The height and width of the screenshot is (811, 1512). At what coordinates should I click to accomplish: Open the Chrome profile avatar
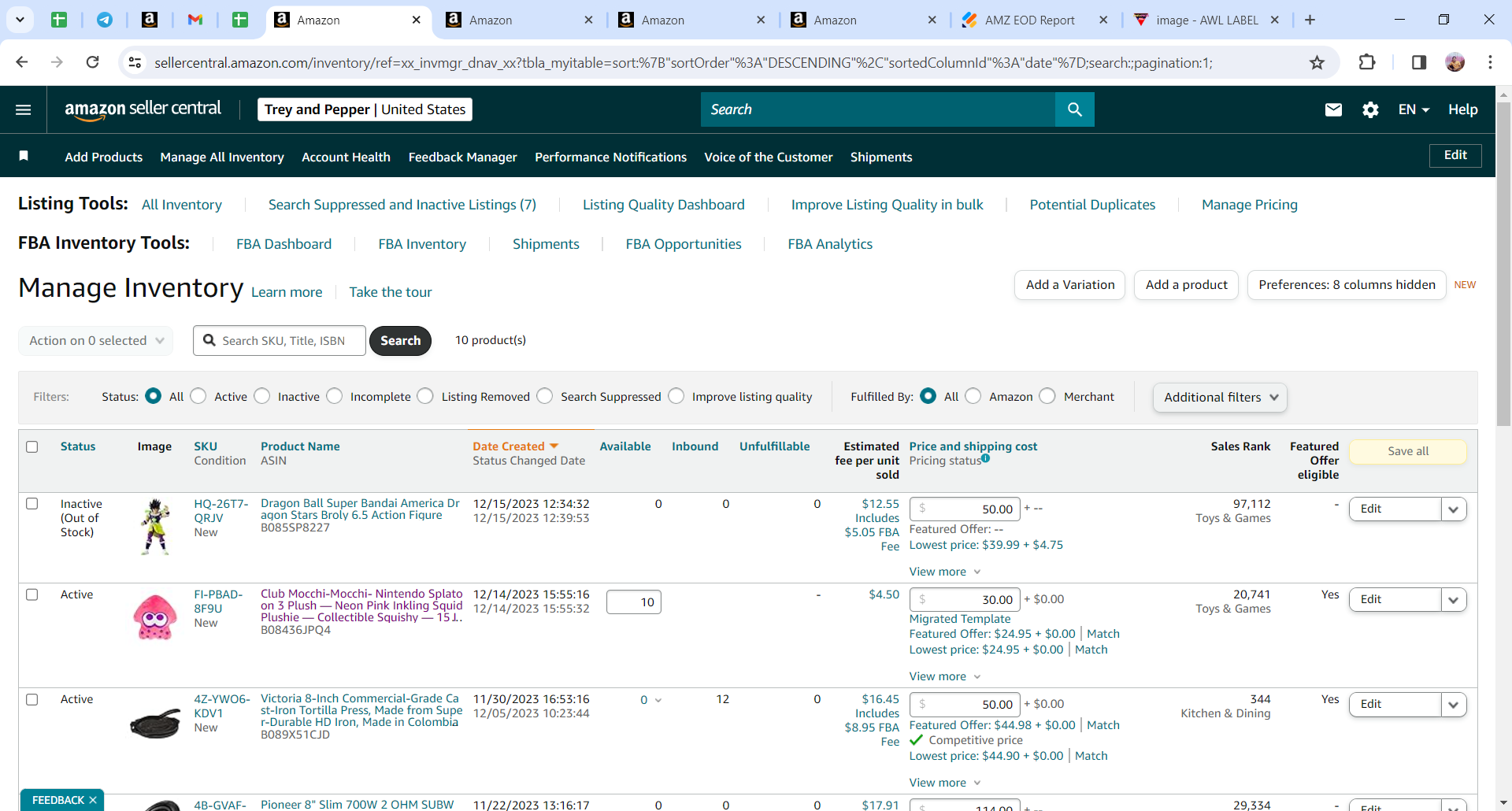(x=1455, y=62)
